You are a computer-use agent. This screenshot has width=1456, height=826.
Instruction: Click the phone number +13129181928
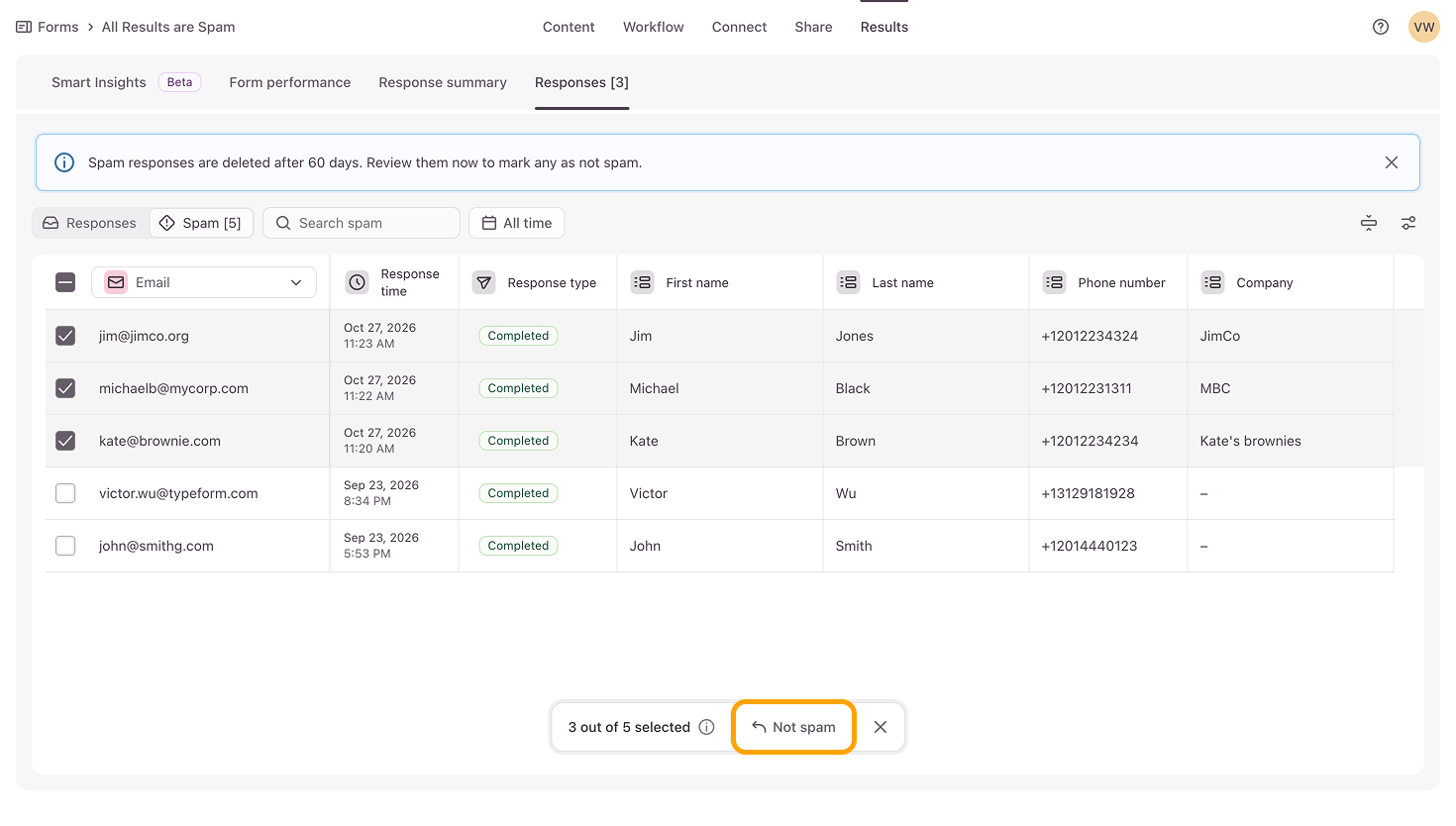(1089, 493)
